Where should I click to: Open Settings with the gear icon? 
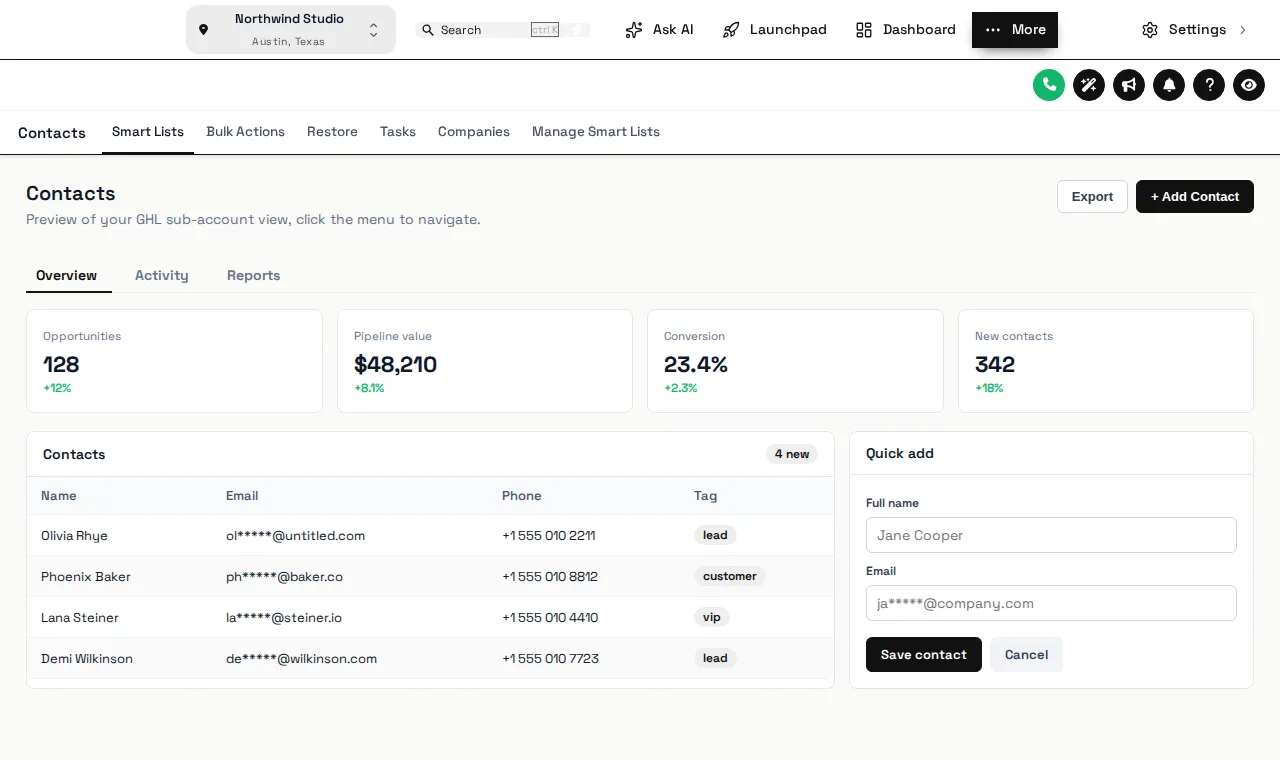click(x=1195, y=30)
